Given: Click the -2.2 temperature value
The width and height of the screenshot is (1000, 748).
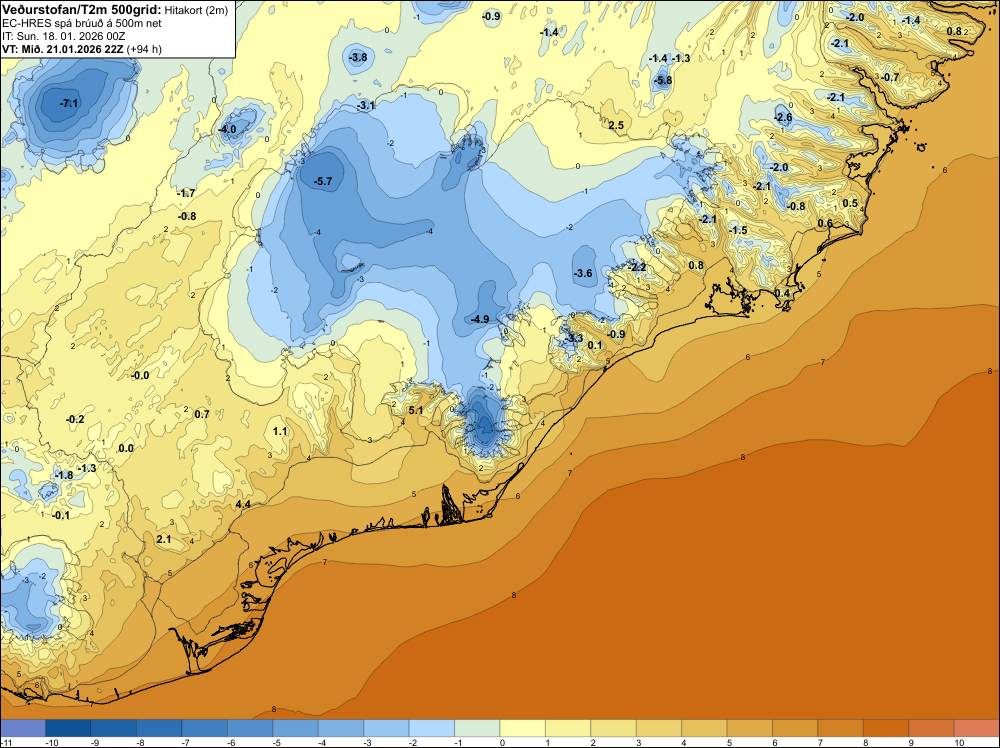Looking at the screenshot, I should point(637,267).
